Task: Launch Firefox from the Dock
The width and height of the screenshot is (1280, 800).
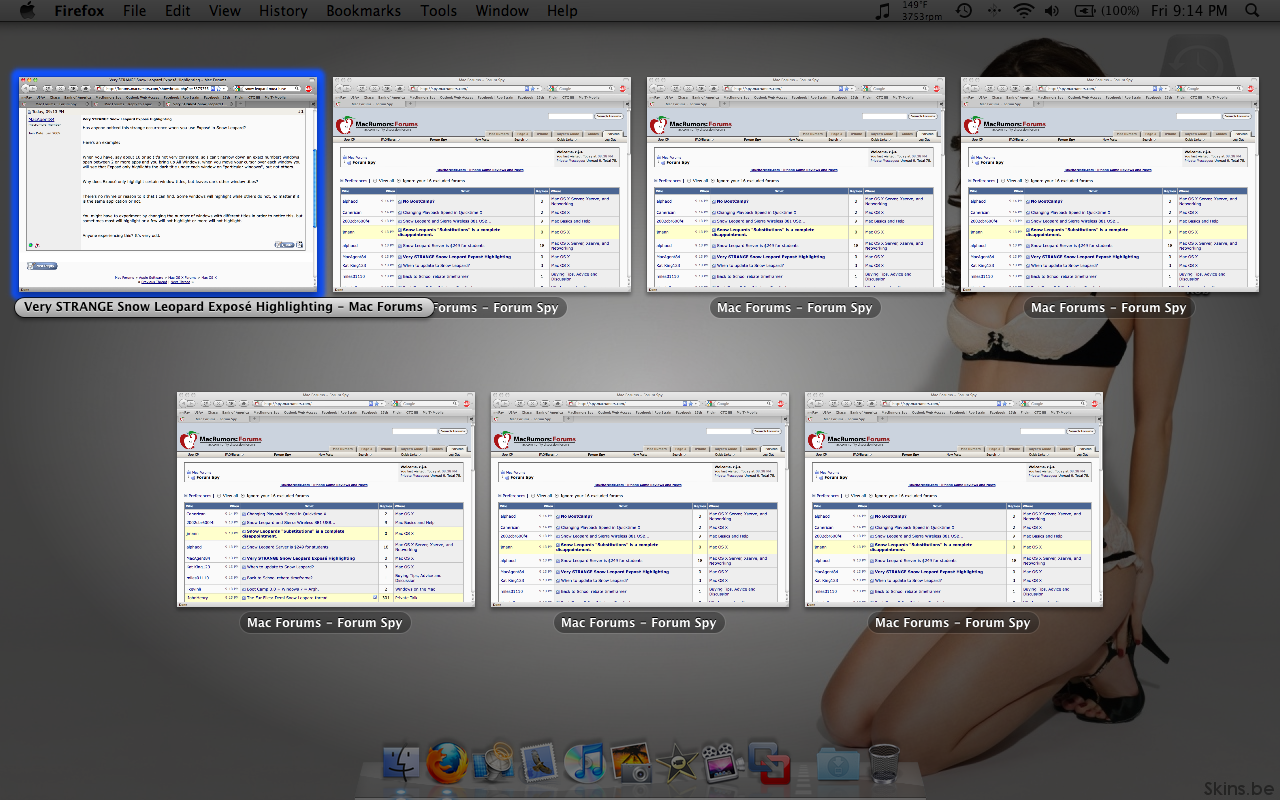Action: [x=447, y=763]
